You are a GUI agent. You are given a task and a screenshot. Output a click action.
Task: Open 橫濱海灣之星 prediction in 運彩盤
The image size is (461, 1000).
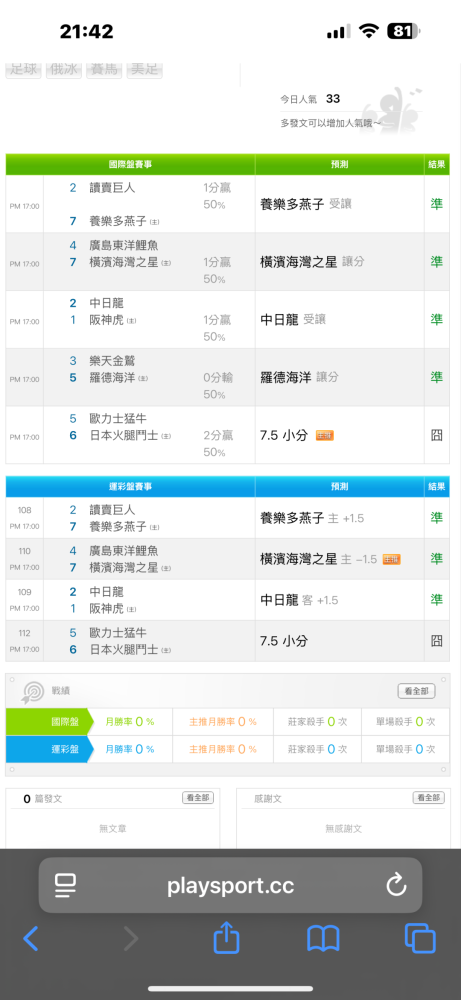tap(298, 559)
